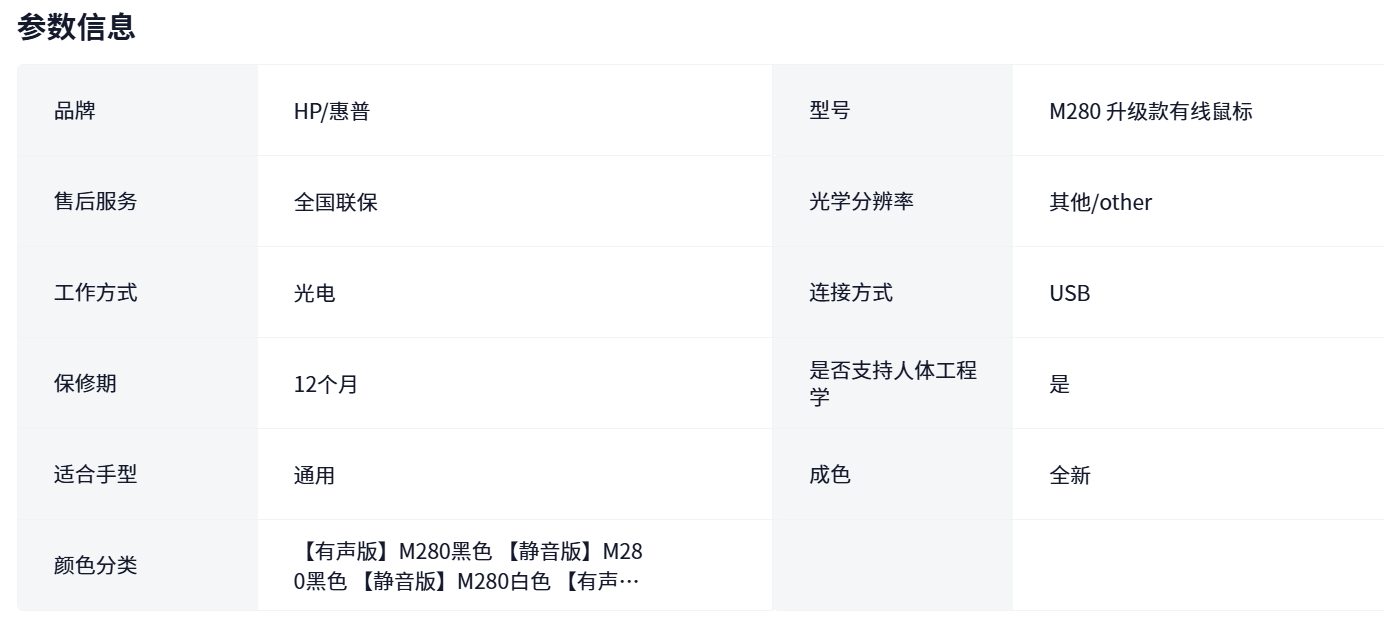Select the 颜色分类 label

pyautogui.click(x=95, y=566)
